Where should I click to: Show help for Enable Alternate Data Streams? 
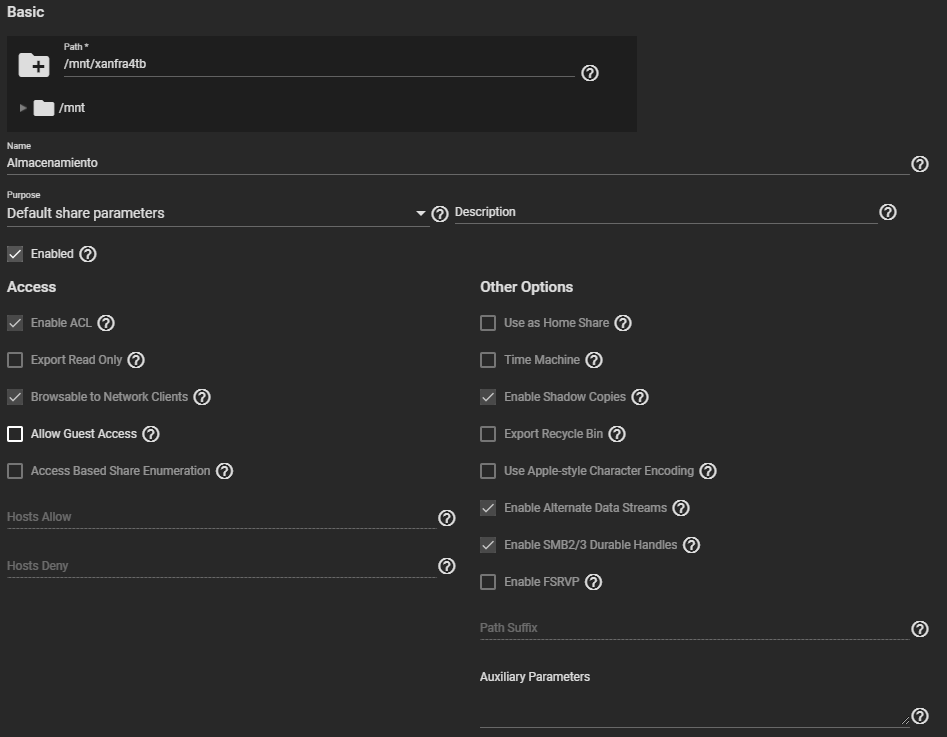tap(681, 508)
